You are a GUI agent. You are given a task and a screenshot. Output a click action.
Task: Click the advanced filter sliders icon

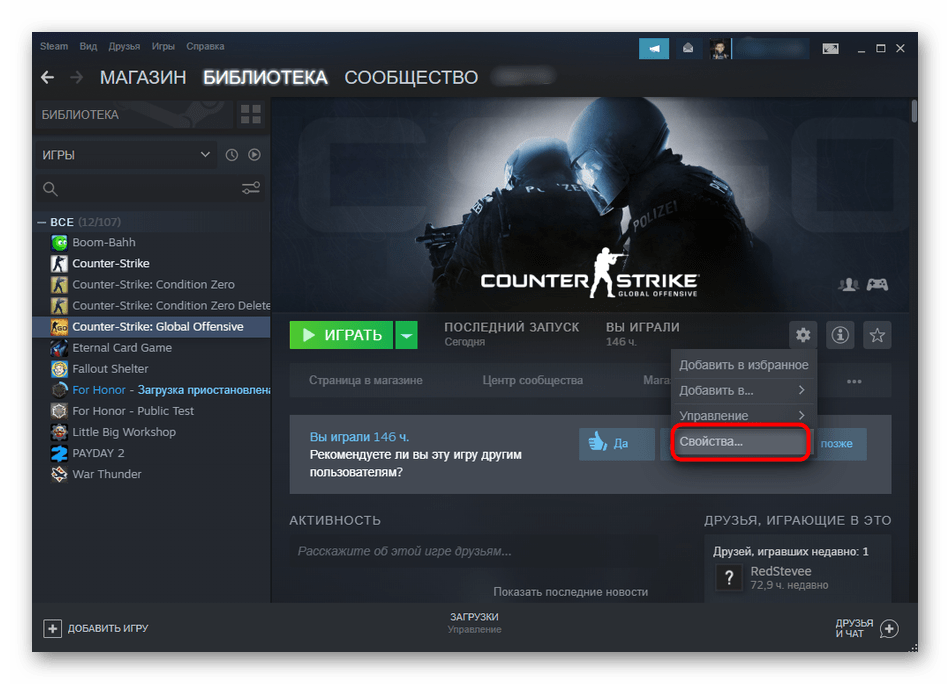(251, 188)
